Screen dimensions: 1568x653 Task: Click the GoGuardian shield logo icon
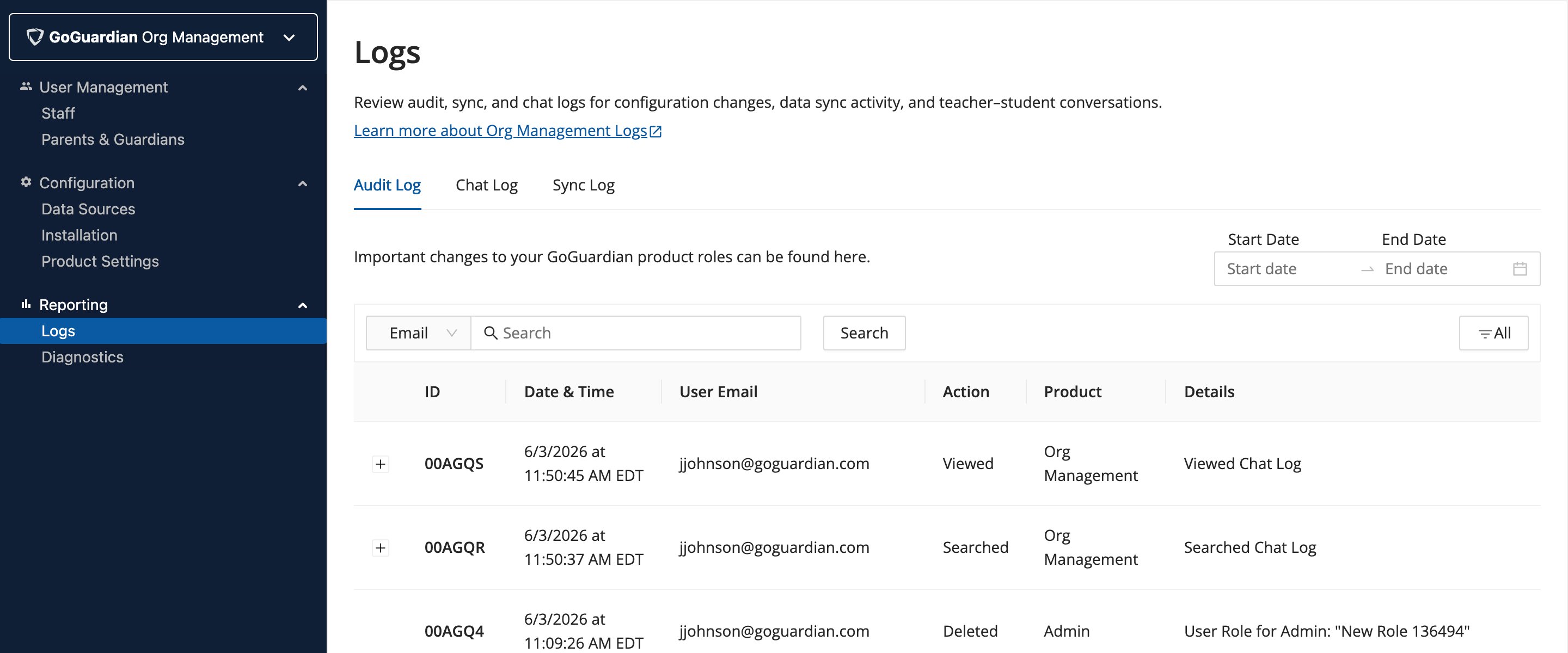tap(35, 37)
